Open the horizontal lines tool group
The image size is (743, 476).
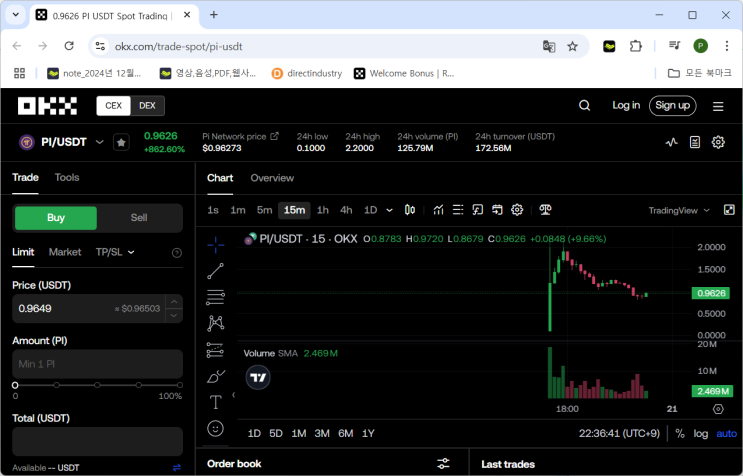point(216,297)
